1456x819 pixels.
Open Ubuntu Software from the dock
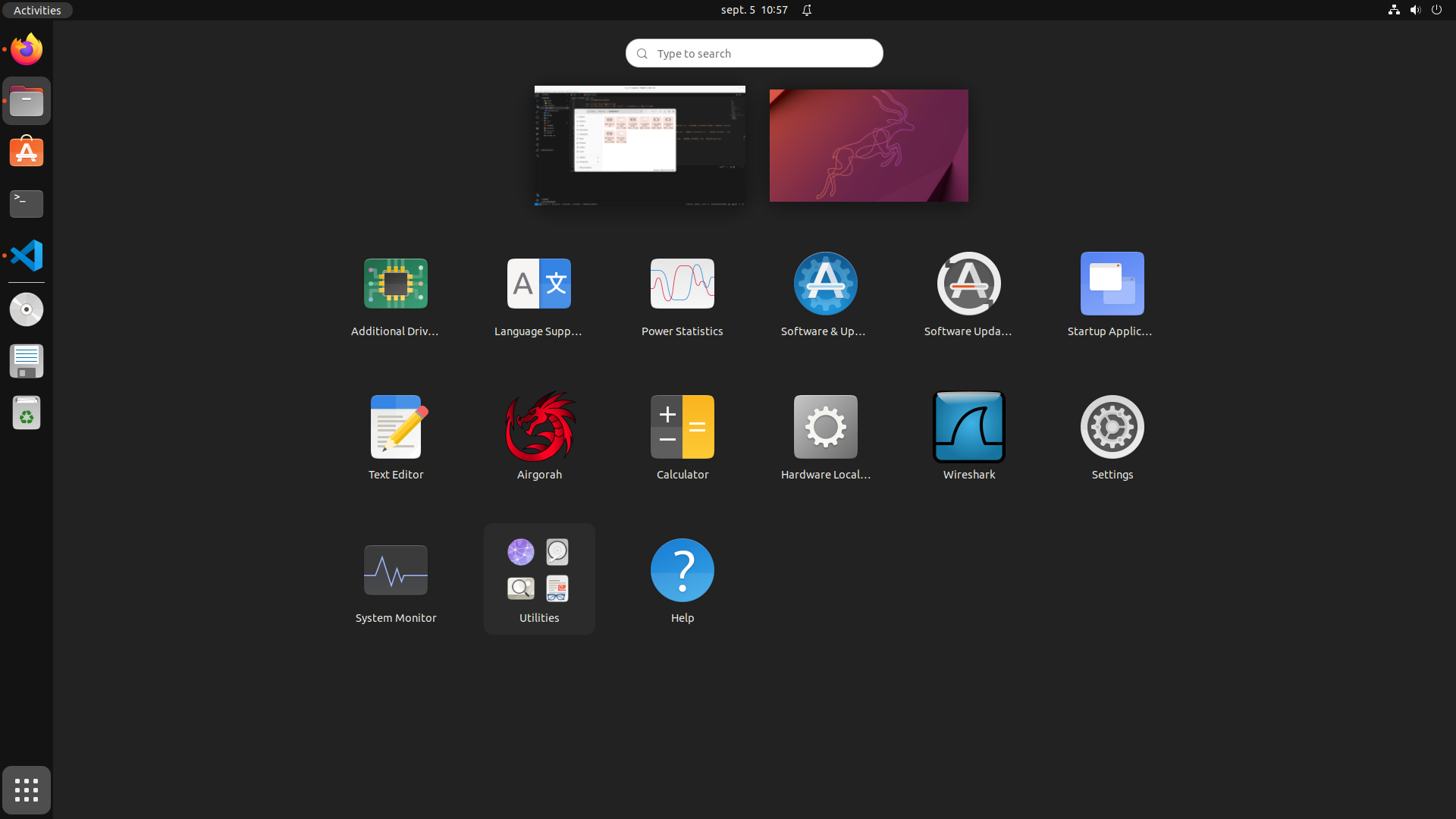coord(27,152)
